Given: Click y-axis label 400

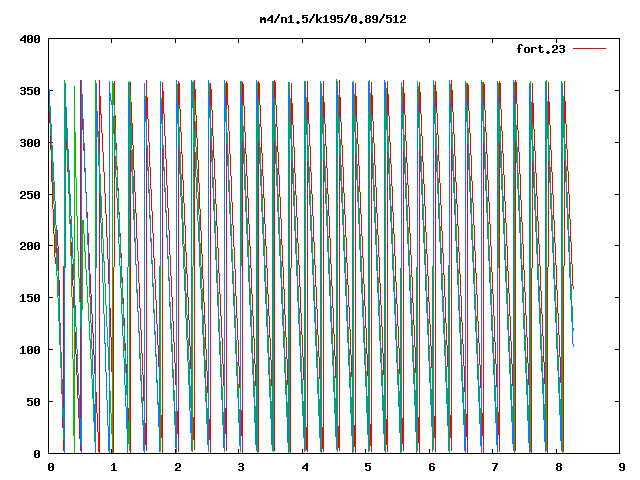Looking at the screenshot, I should [x=30, y=39].
